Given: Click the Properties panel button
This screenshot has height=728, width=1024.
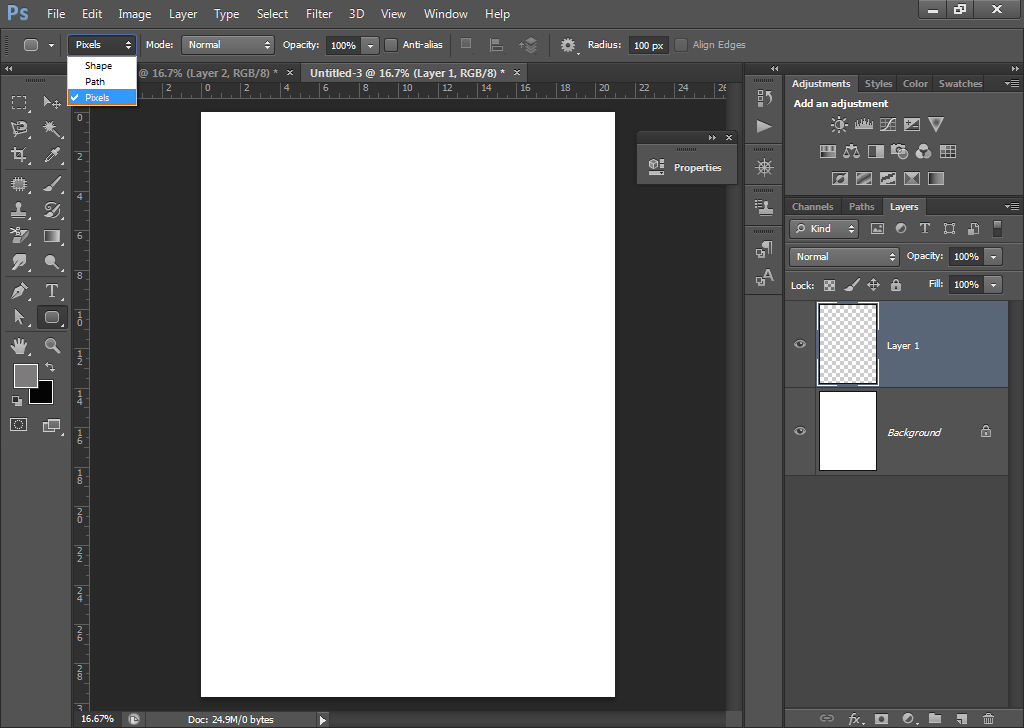Looking at the screenshot, I should [x=686, y=164].
